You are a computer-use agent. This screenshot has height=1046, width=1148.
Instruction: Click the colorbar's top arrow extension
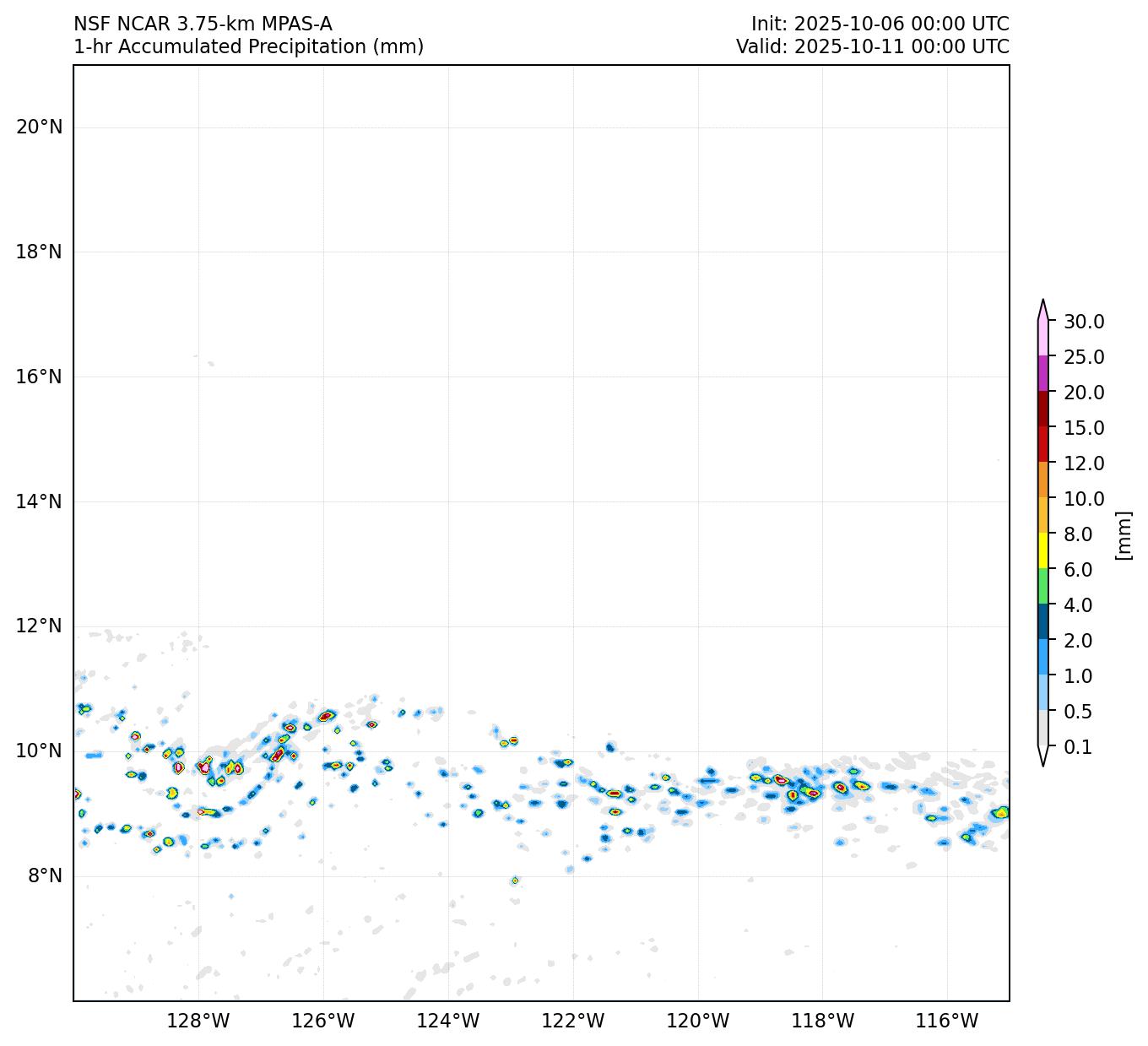click(1043, 310)
